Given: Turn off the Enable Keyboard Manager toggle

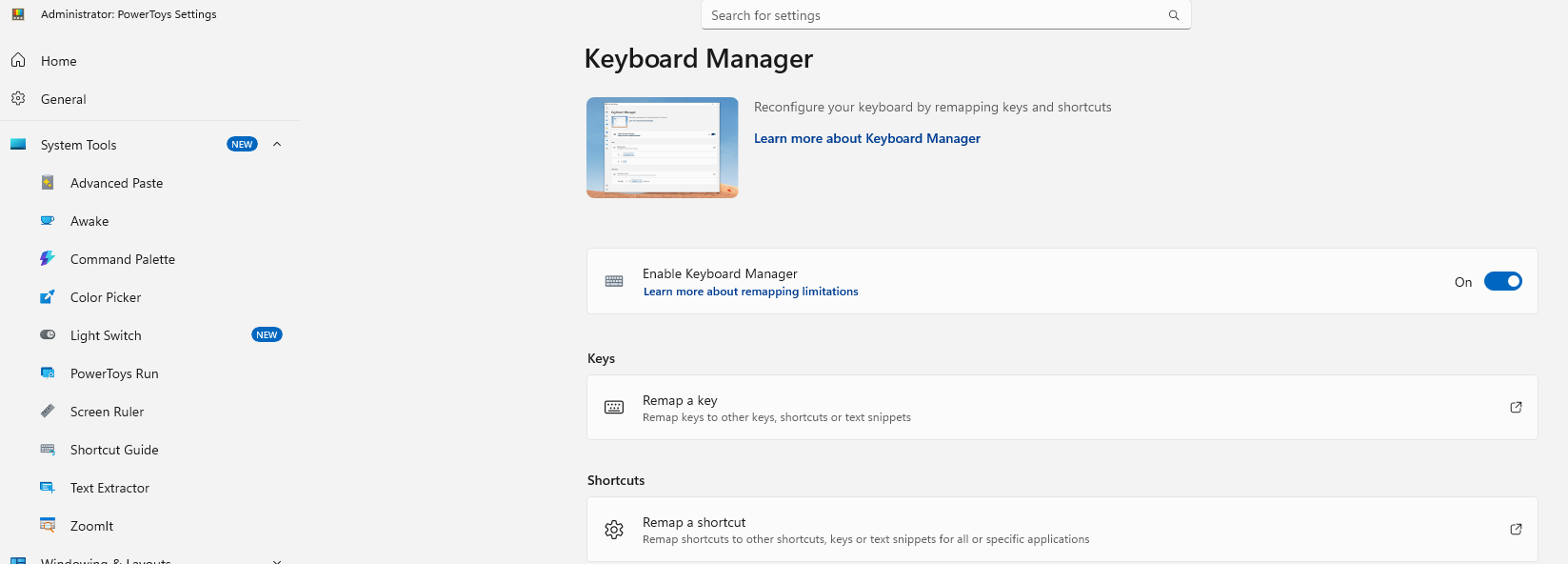Looking at the screenshot, I should coord(1502,282).
